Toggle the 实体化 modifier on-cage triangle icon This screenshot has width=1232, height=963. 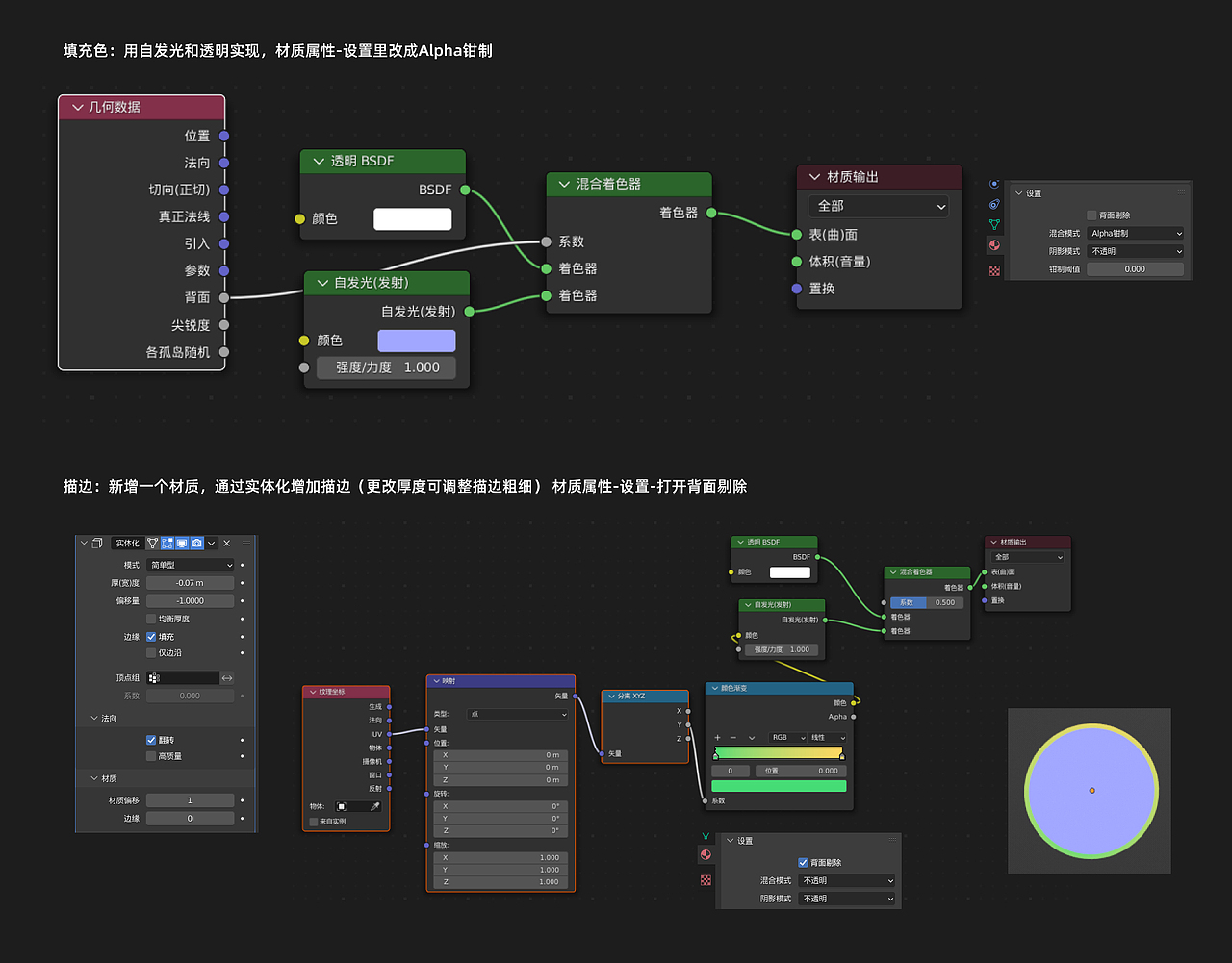click(x=152, y=544)
